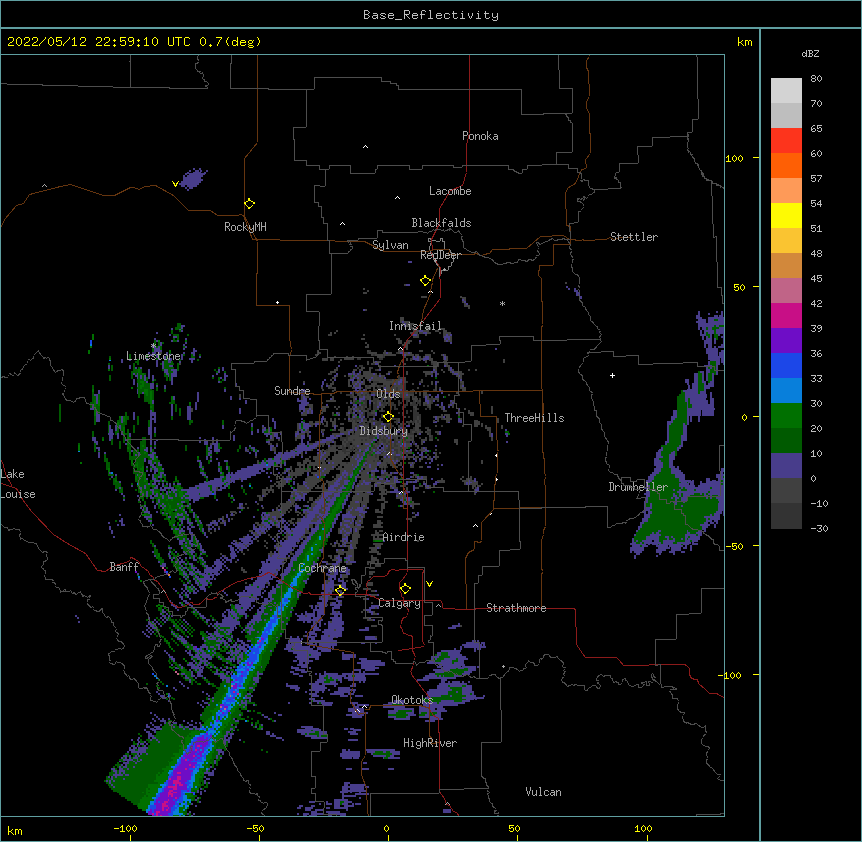Viewport: 862px width, 842px height.
Task: Click the 80 value on the dBZ scale
Action: point(816,79)
